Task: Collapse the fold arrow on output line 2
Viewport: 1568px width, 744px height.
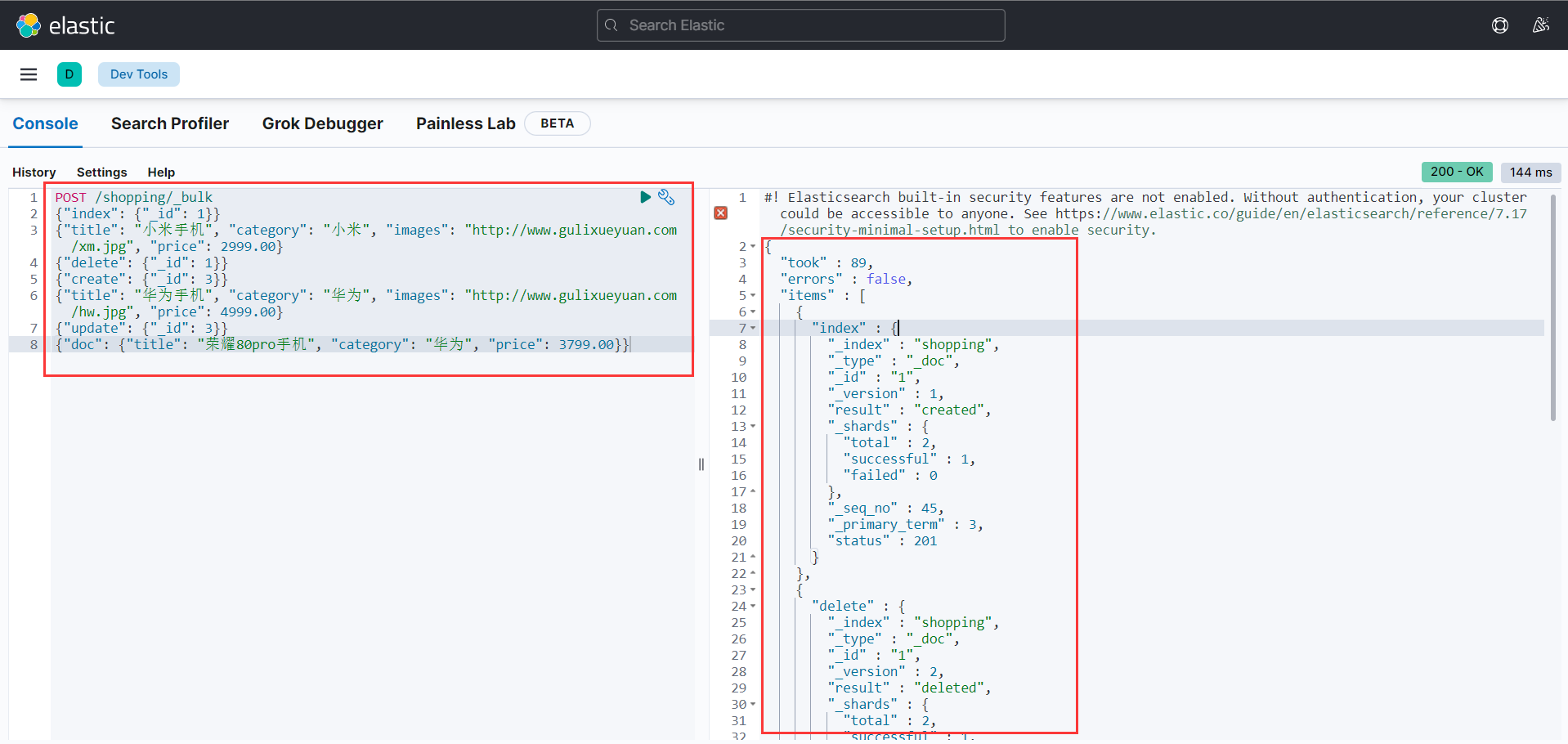Action: (x=753, y=246)
